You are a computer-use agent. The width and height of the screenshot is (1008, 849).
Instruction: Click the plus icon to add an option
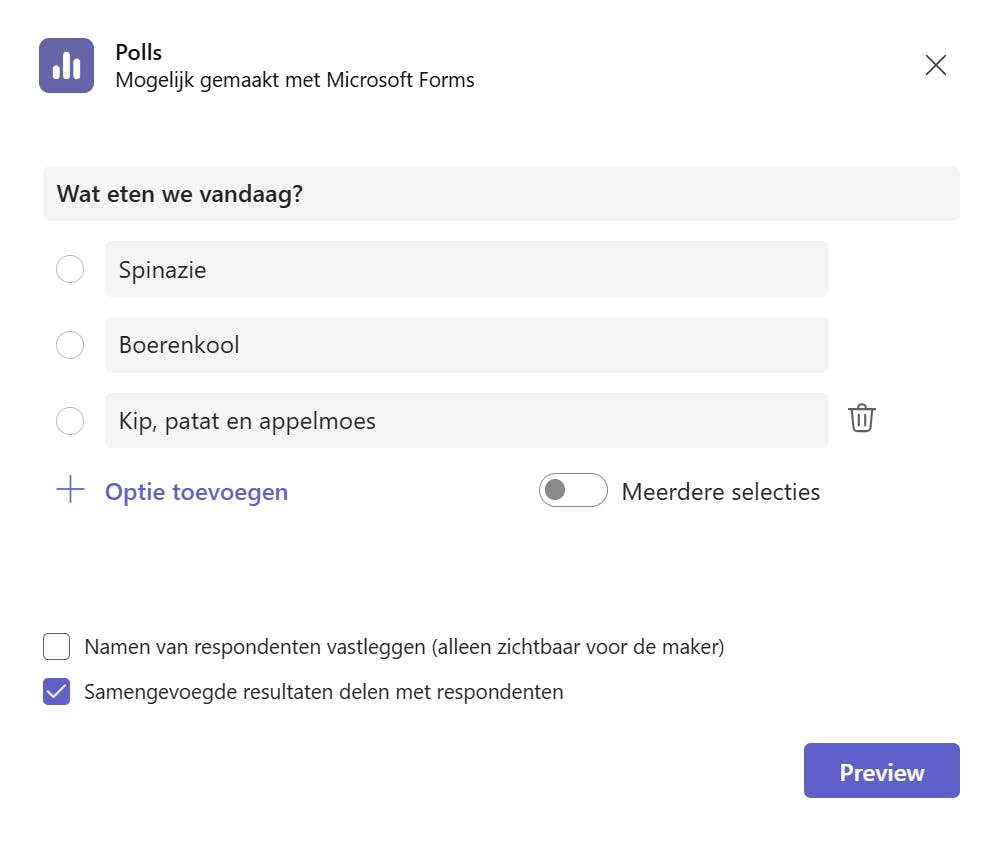[70, 491]
